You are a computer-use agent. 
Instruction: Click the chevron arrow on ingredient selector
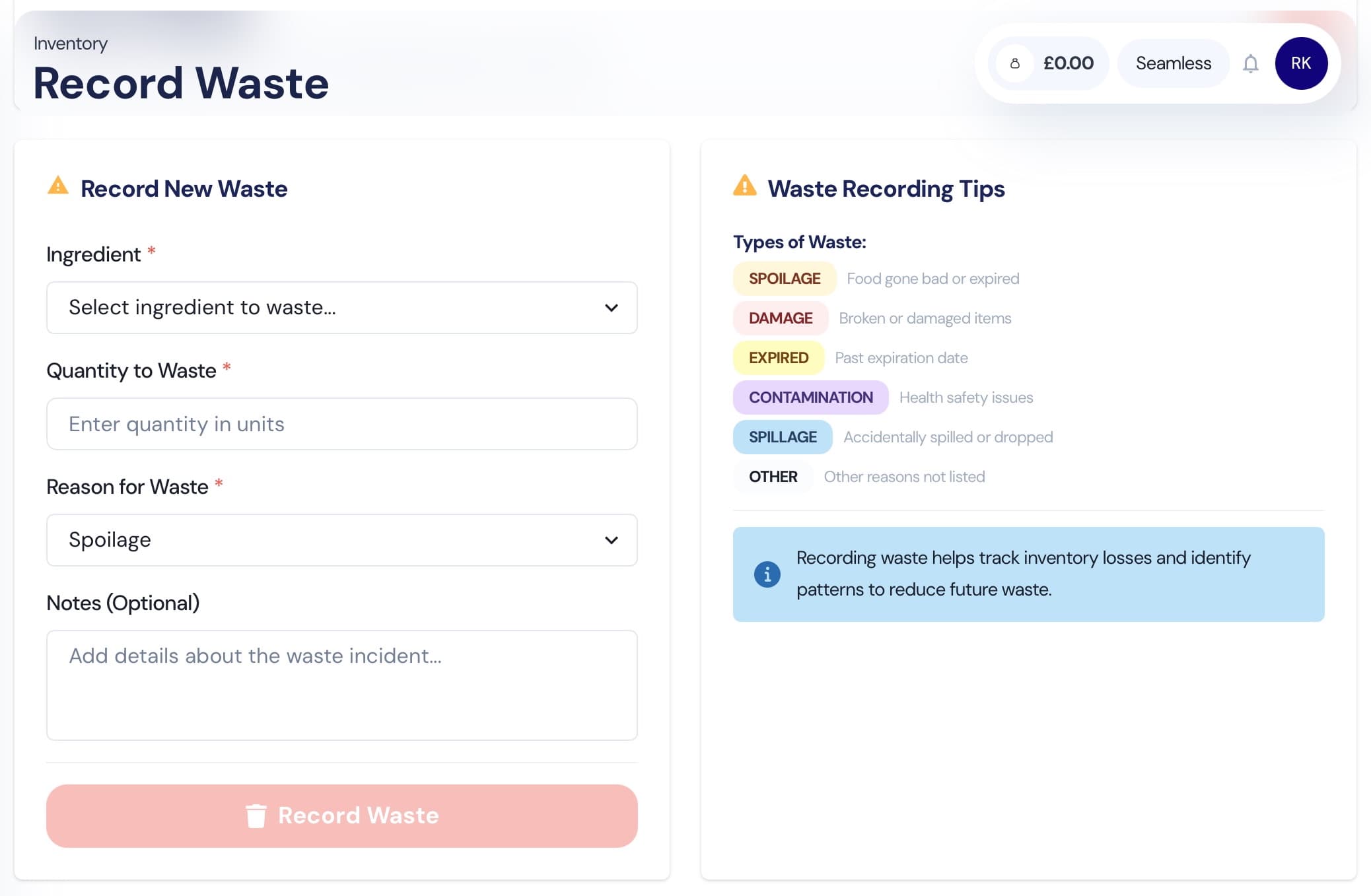(611, 308)
